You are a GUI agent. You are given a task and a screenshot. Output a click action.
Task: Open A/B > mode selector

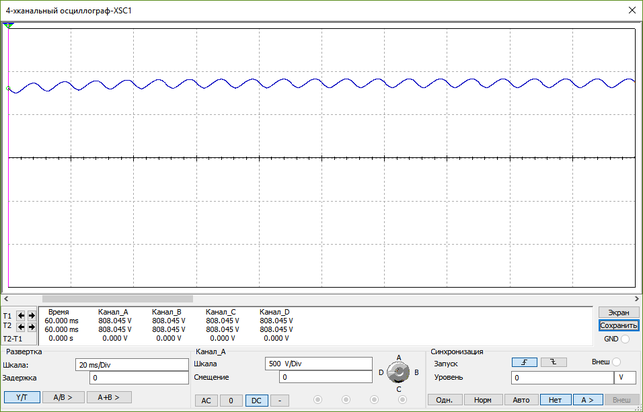(63, 397)
